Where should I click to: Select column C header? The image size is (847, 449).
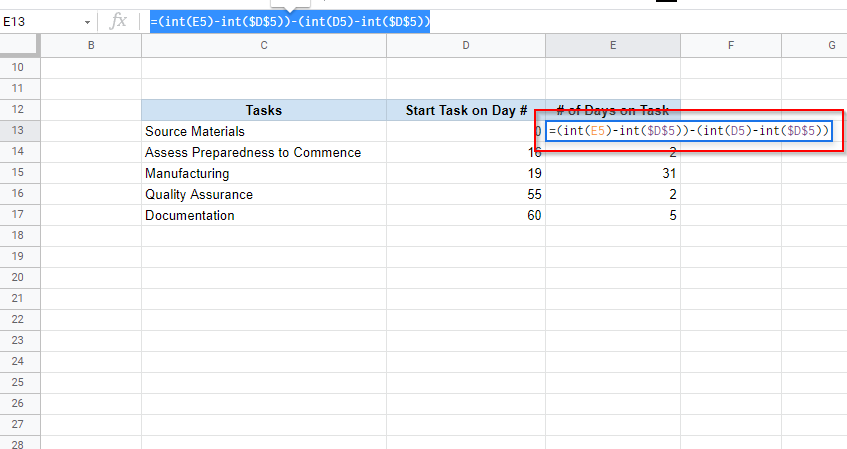[263, 46]
